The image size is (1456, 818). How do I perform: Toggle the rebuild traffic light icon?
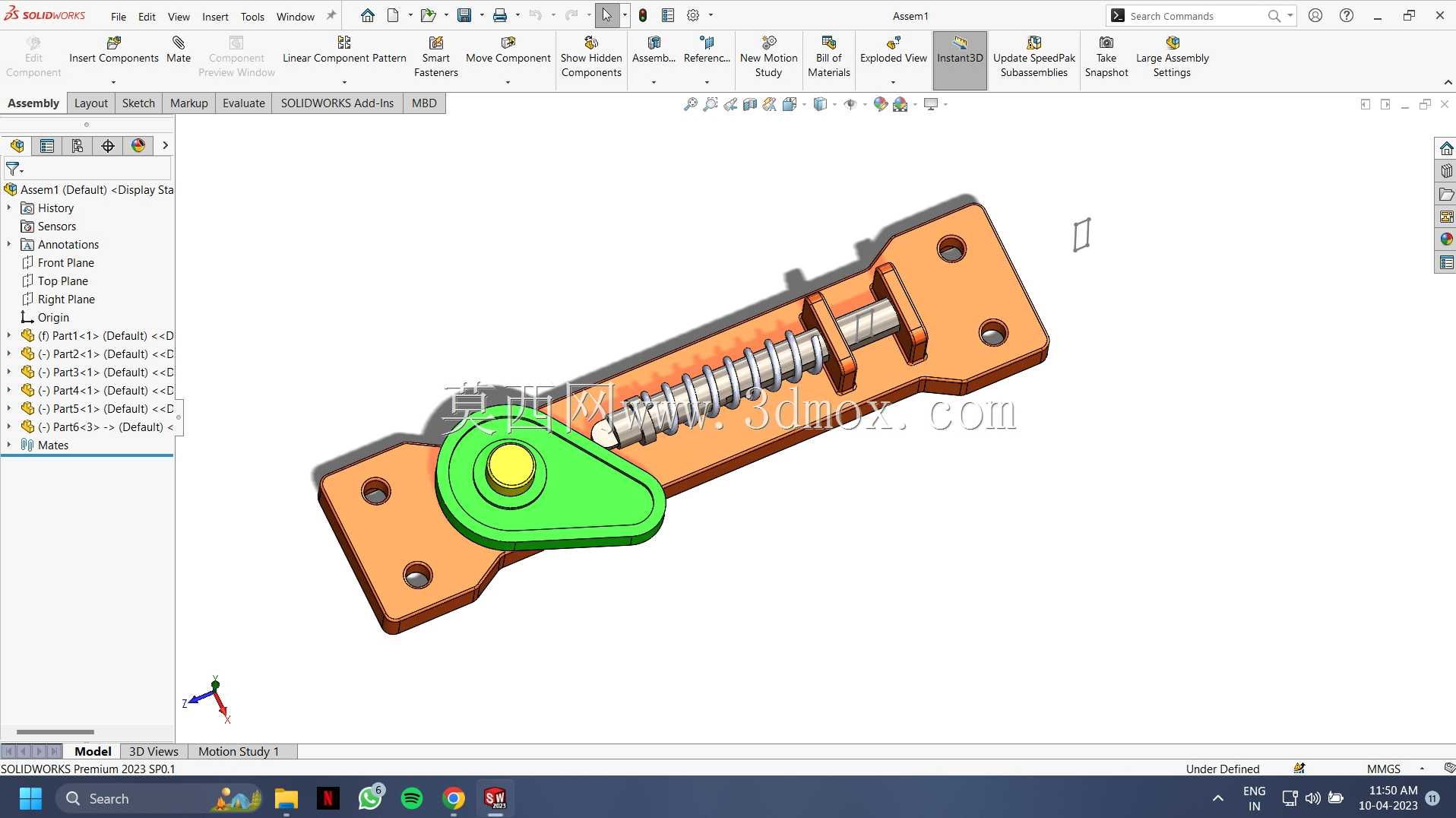pos(643,16)
